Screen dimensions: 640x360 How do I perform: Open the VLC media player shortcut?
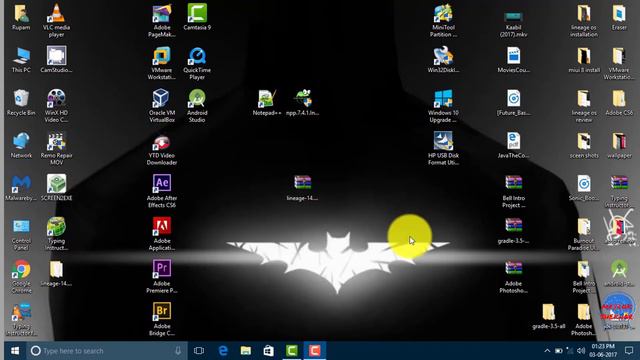click(56, 20)
